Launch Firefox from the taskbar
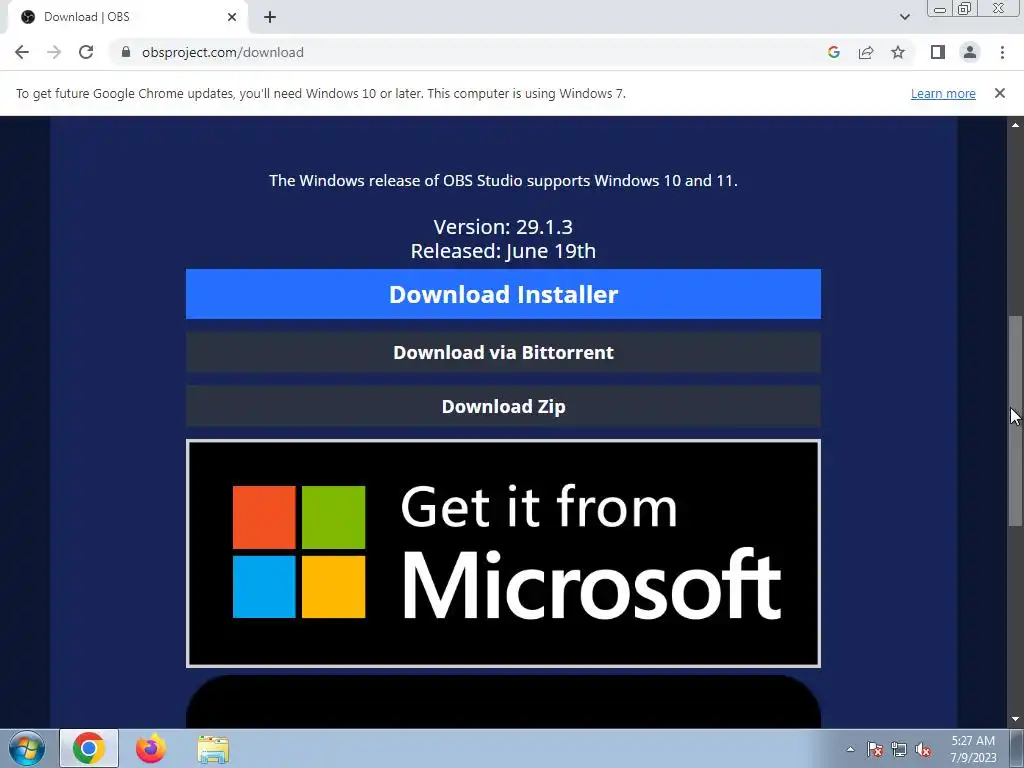 (151, 748)
